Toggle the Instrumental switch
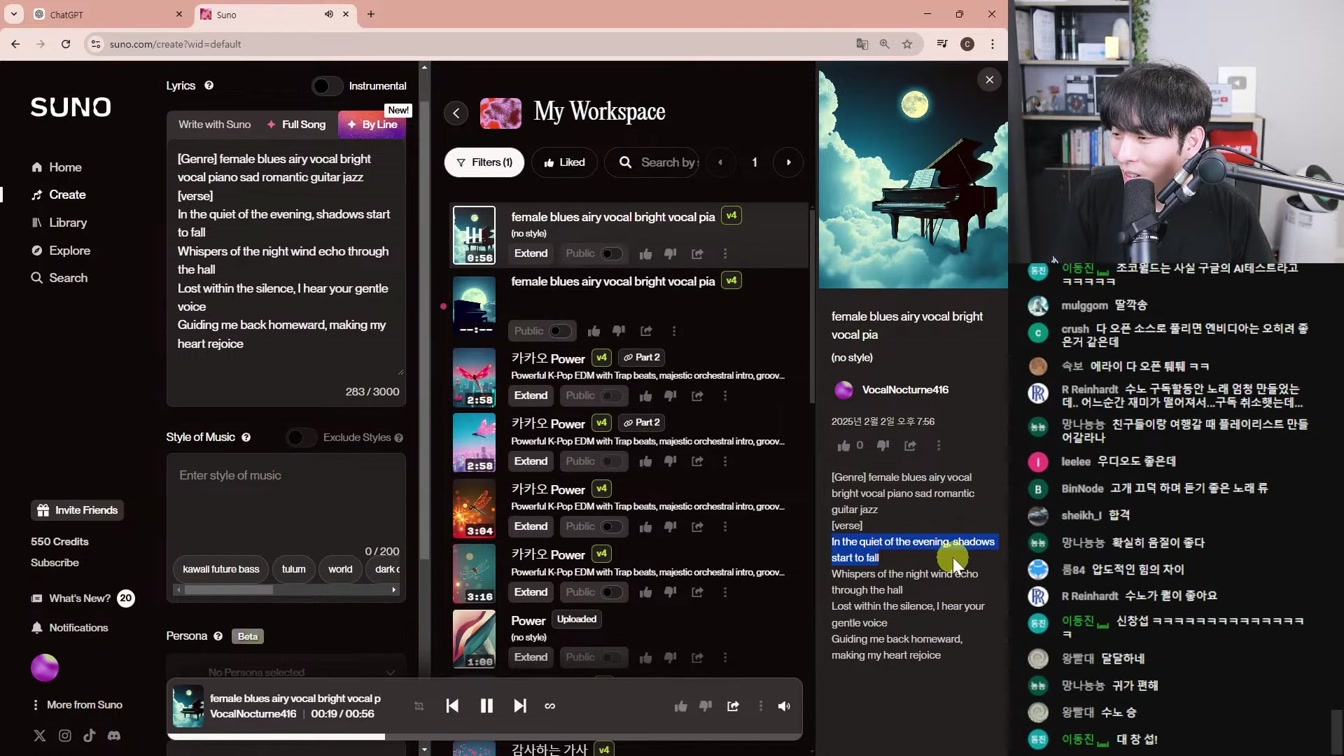 pyautogui.click(x=325, y=86)
